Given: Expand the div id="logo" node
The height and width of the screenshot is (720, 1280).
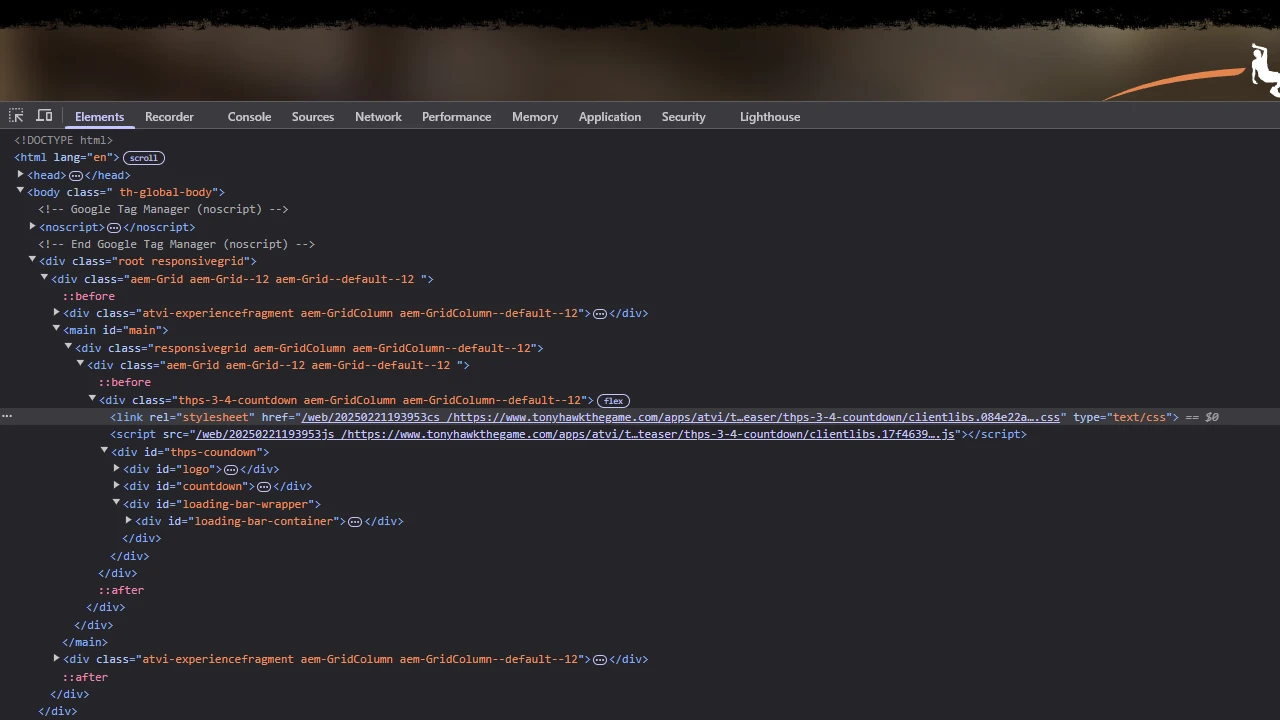Looking at the screenshot, I should point(116,468).
